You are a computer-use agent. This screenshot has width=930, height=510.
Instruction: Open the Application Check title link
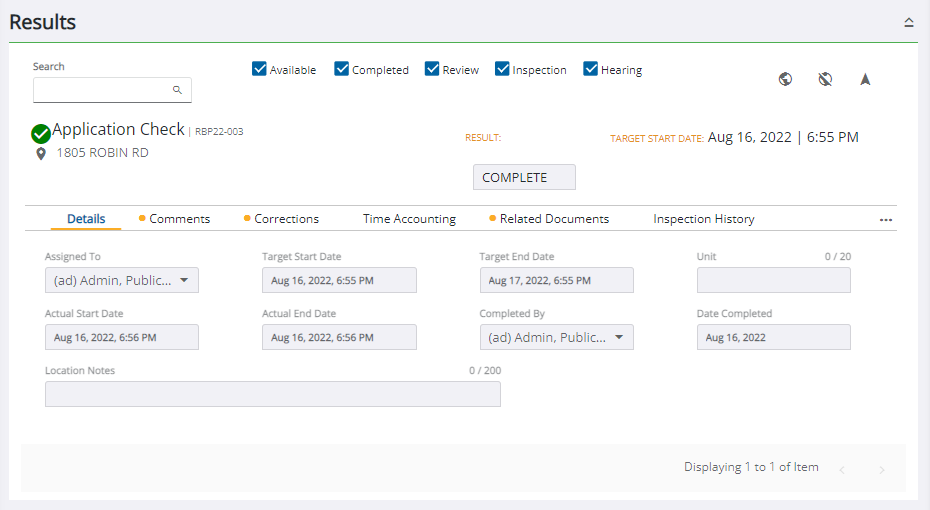118,129
